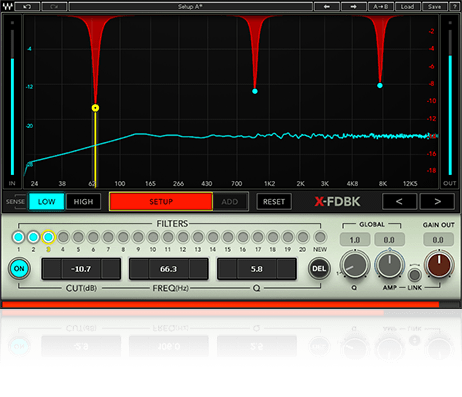Select inactive filter 10 circle
This screenshot has height=397, width=462.
point(153,237)
